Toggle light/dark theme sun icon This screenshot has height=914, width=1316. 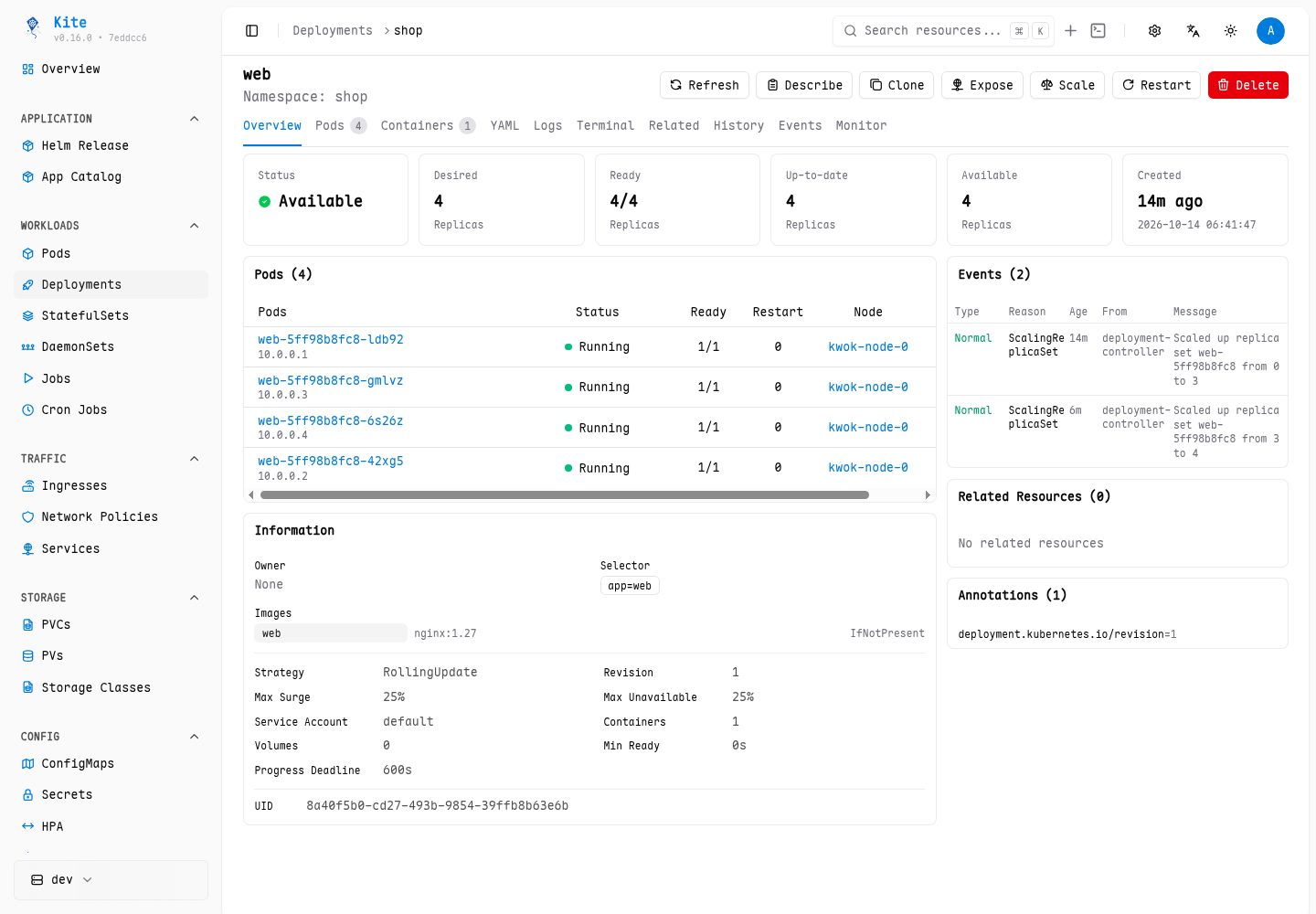(x=1231, y=31)
